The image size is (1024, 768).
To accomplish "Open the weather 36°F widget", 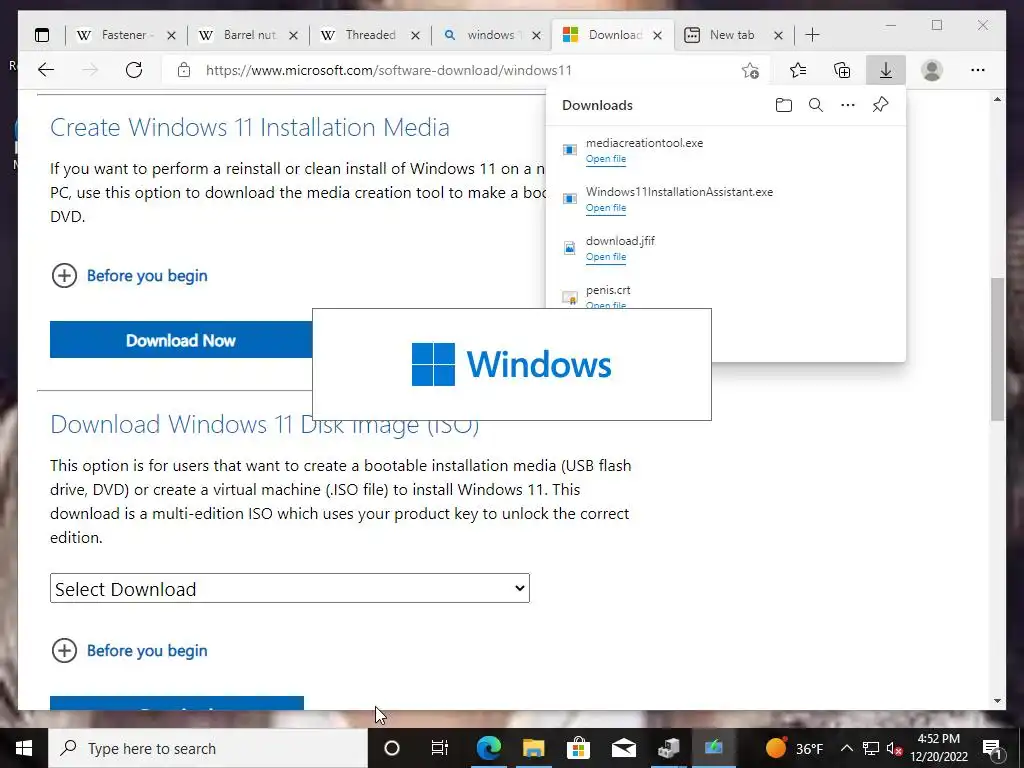I will pos(794,748).
